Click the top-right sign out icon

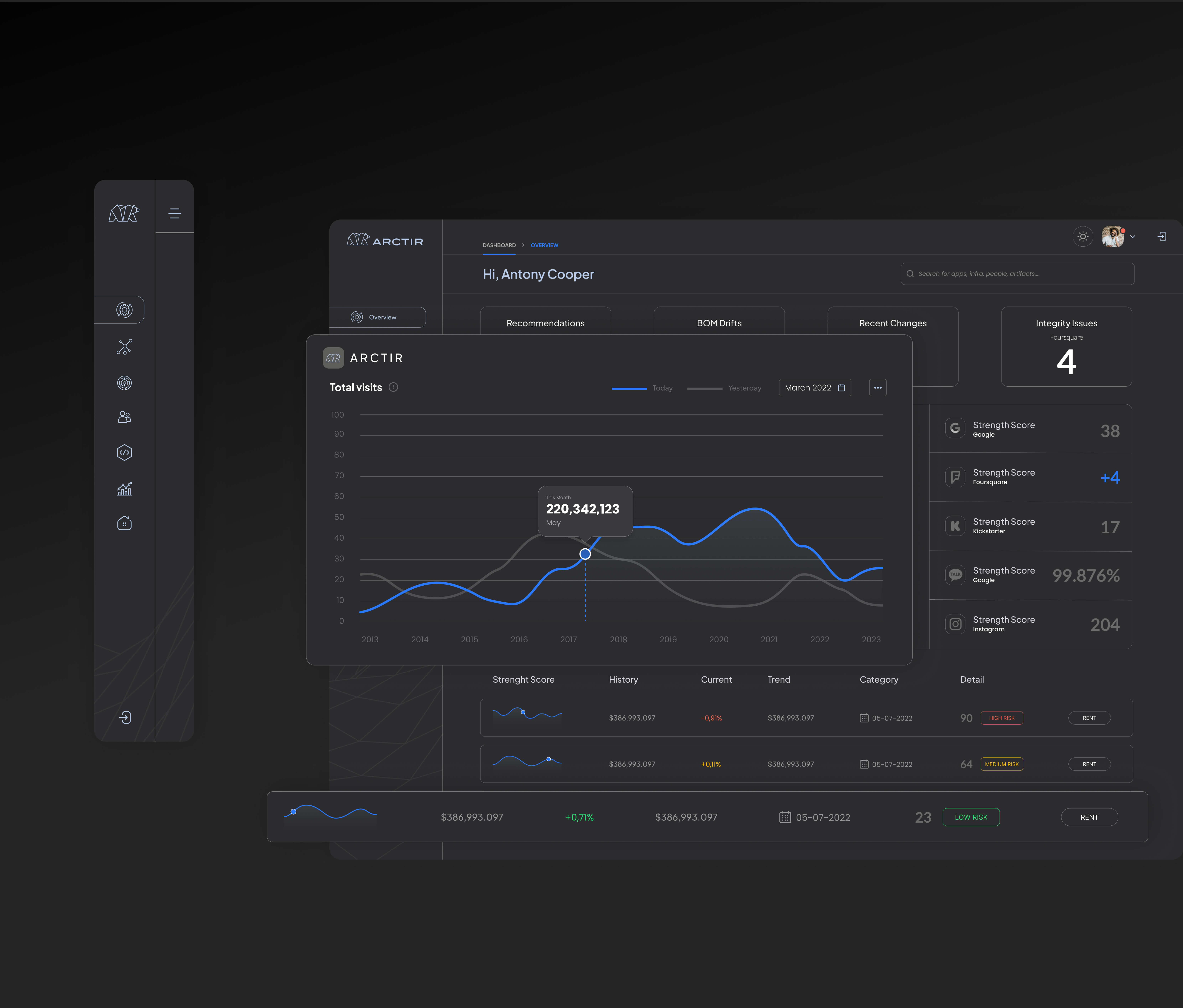1162,236
